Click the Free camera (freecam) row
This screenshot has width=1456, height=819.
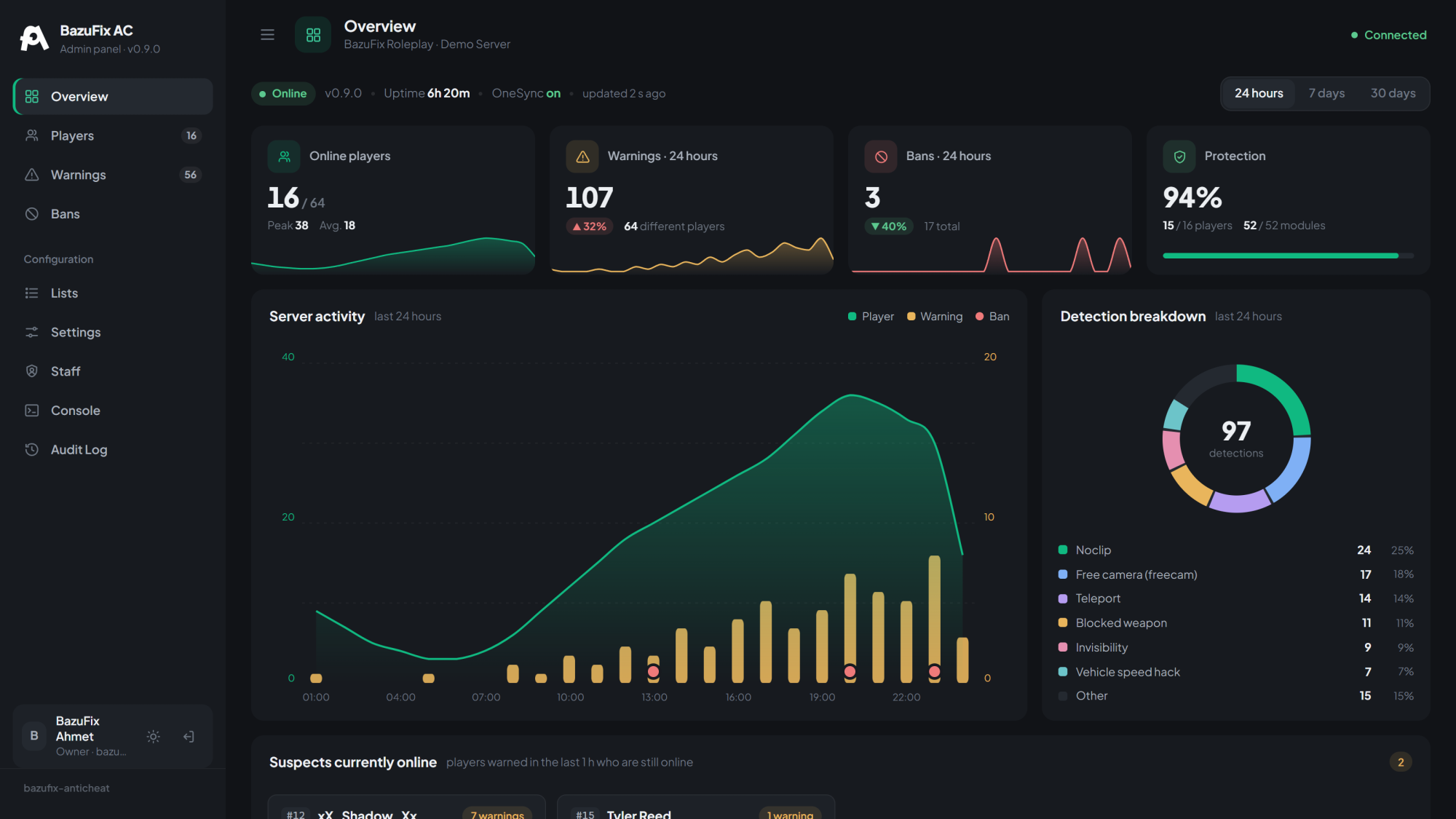coord(1235,574)
